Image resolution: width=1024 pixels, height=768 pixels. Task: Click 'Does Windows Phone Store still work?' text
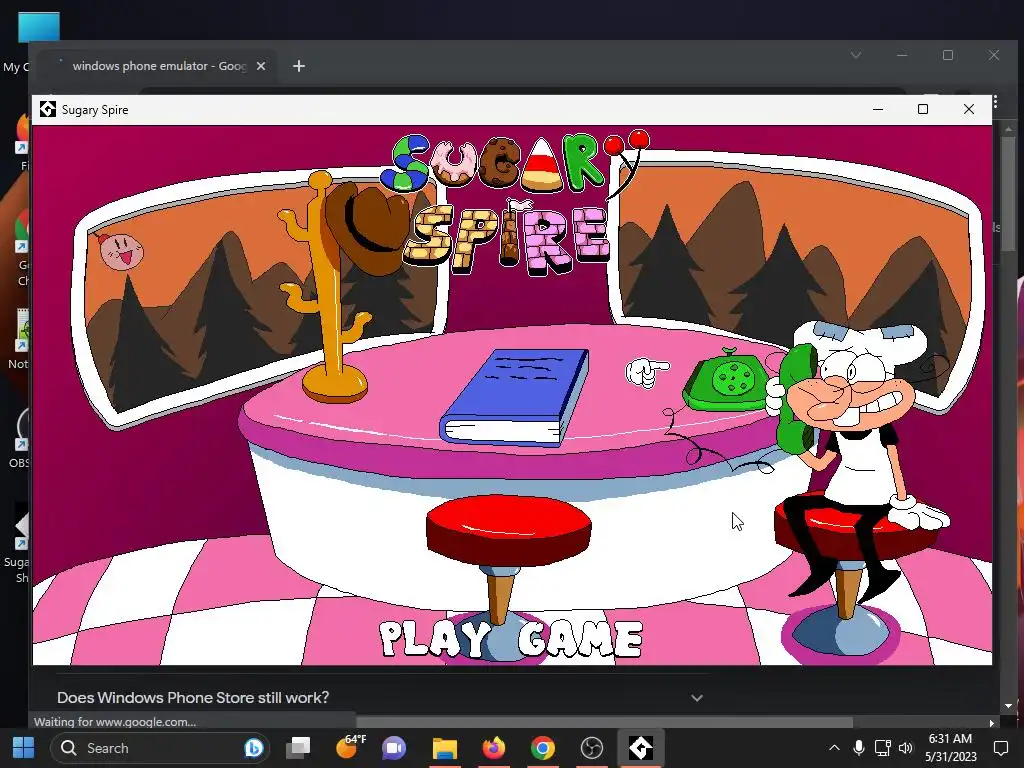193,697
